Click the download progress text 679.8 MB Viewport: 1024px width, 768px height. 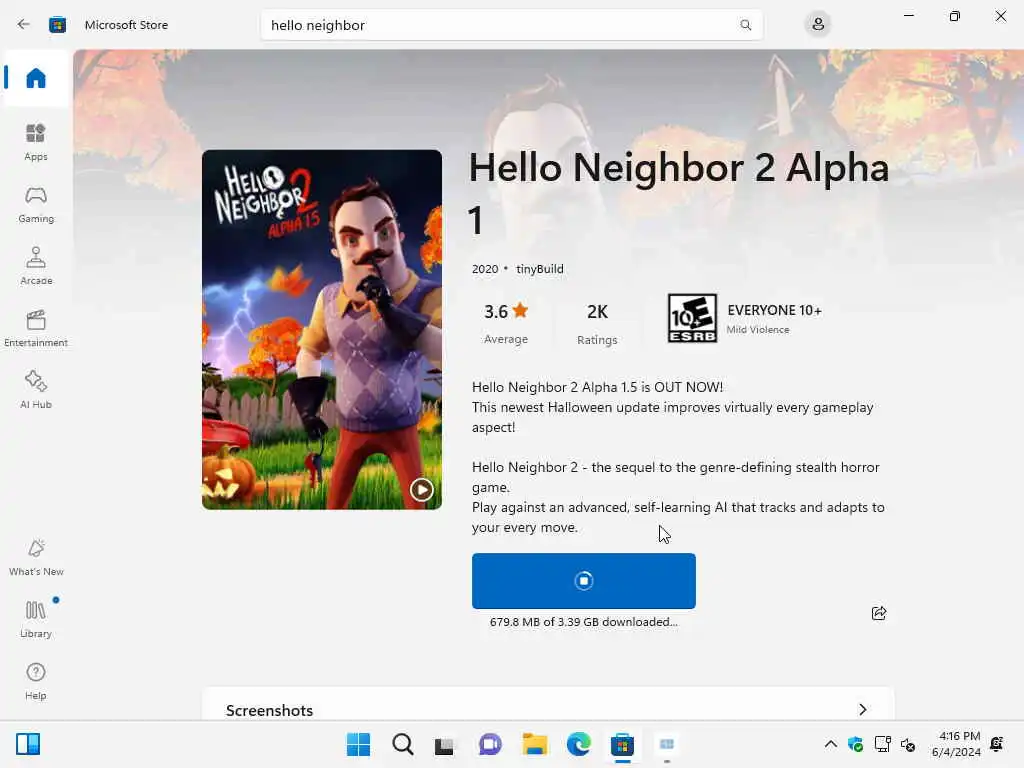[583, 622]
